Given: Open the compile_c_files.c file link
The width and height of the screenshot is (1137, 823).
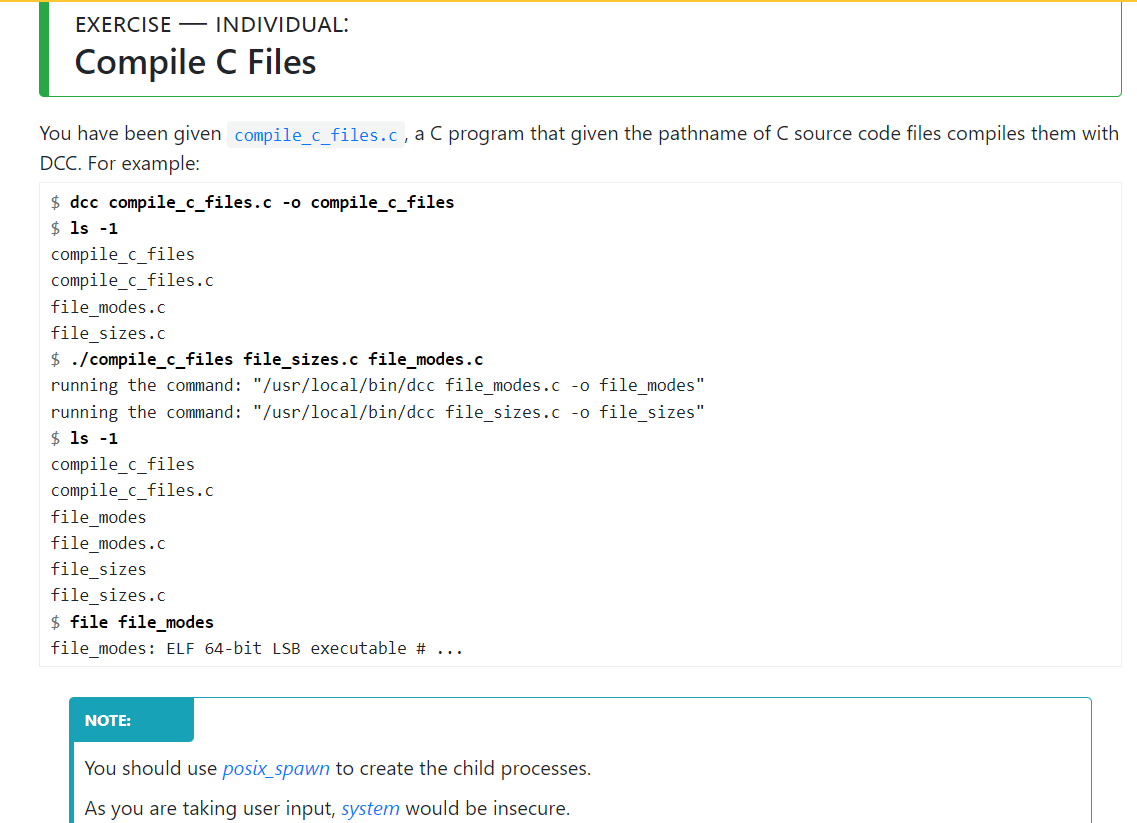Looking at the screenshot, I should coord(315,134).
